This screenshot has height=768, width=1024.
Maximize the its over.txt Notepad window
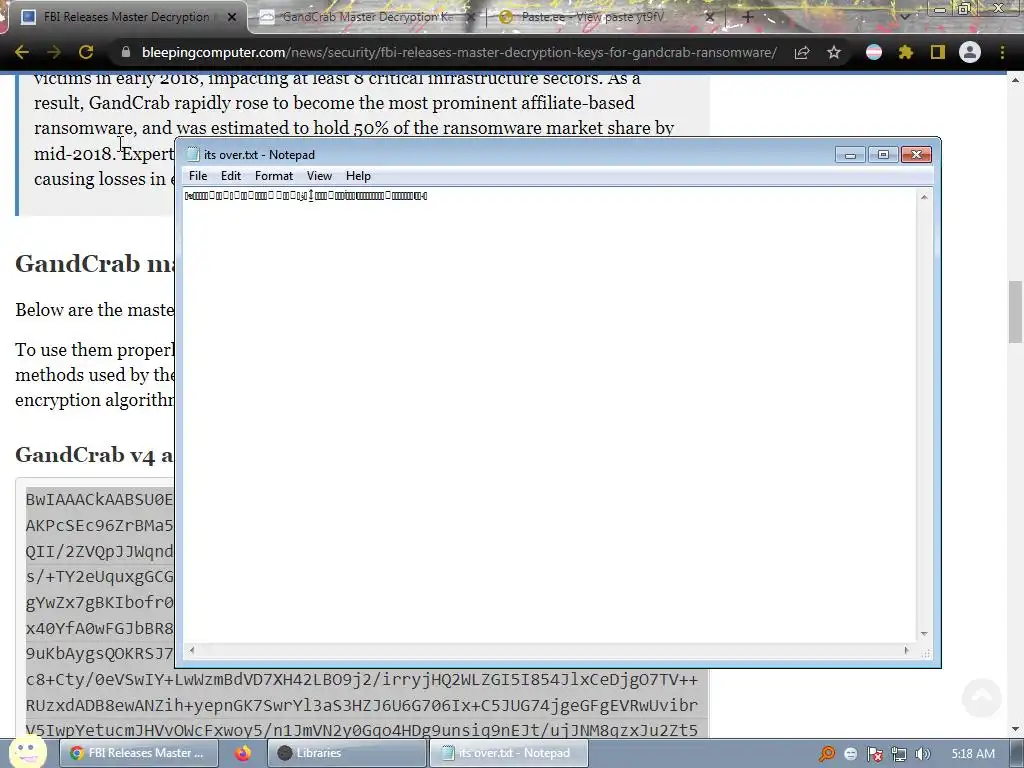click(x=883, y=155)
